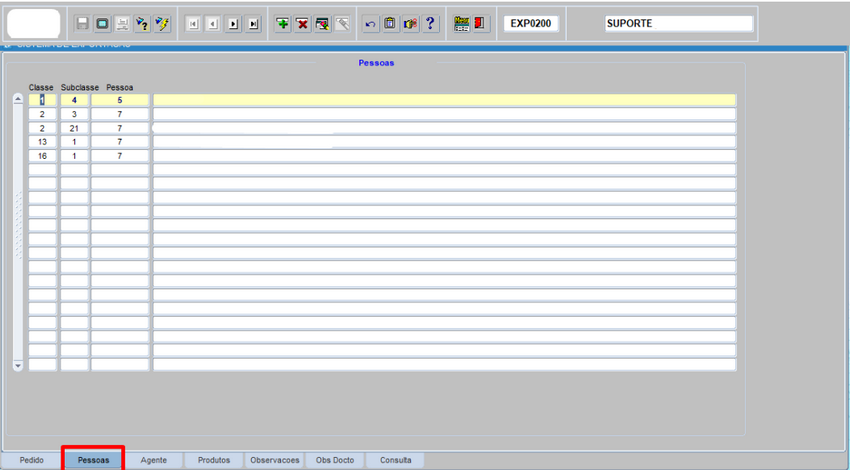Click the red exit door icon
This screenshot has height=470, width=850.
(481, 23)
